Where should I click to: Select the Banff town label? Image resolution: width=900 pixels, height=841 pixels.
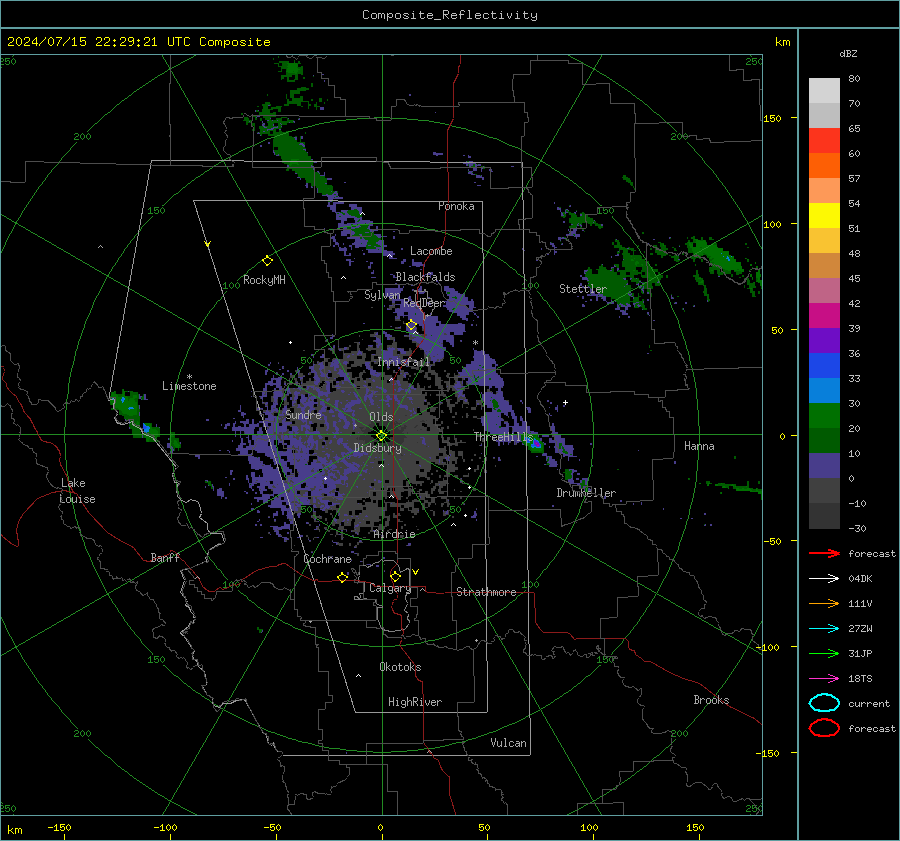(x=165, y=557)
